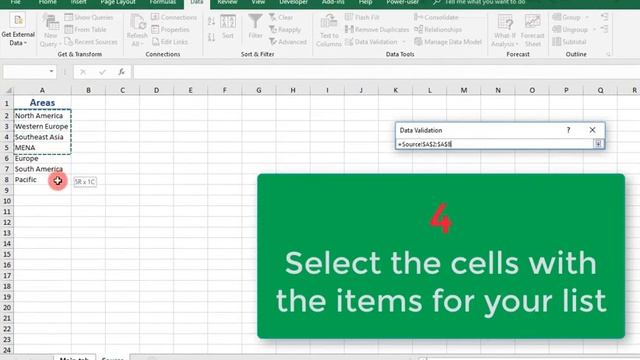Click the Data Validation range input field

[494, 144]
